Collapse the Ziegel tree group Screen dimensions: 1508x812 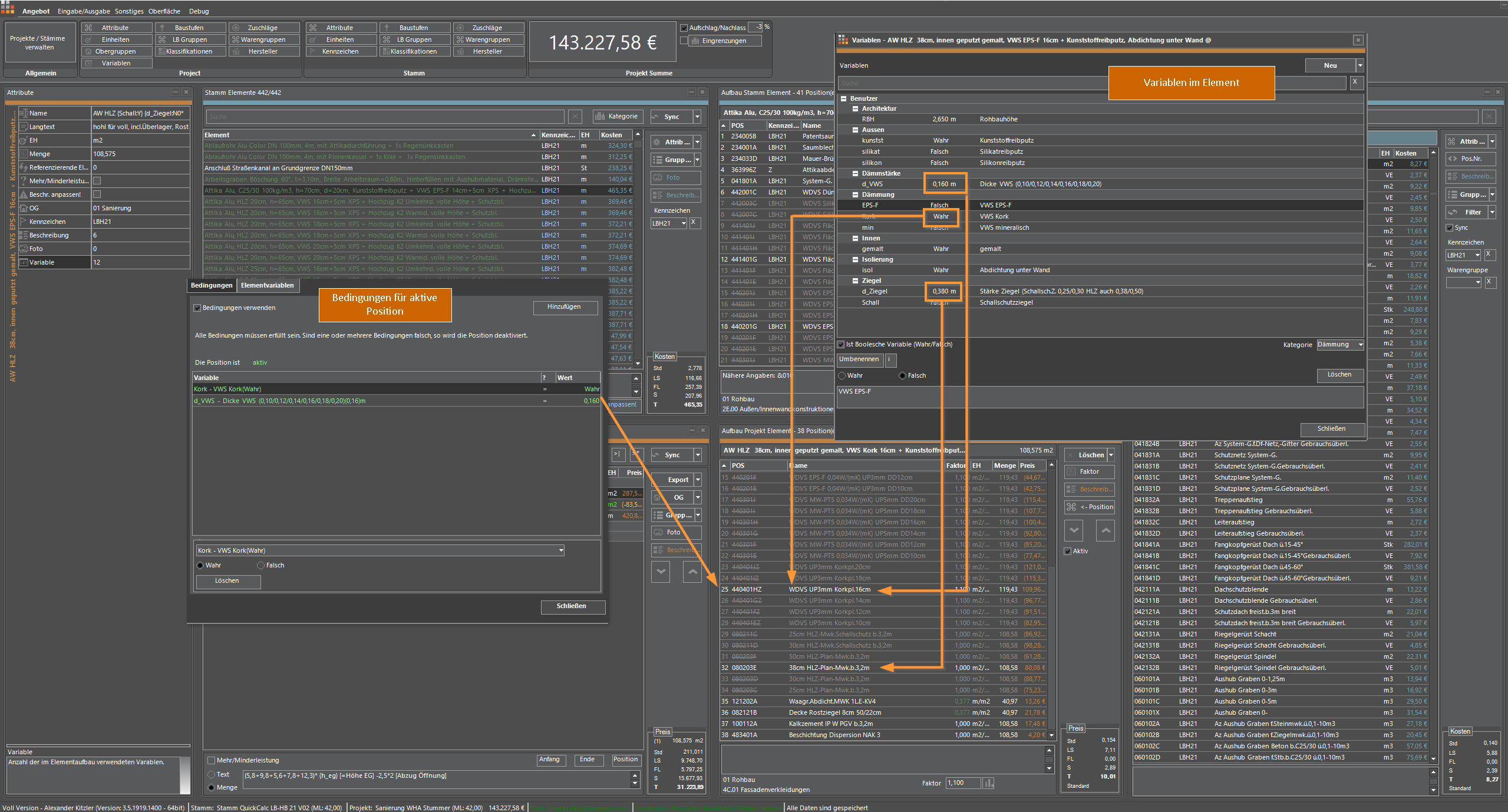[856, 280]
